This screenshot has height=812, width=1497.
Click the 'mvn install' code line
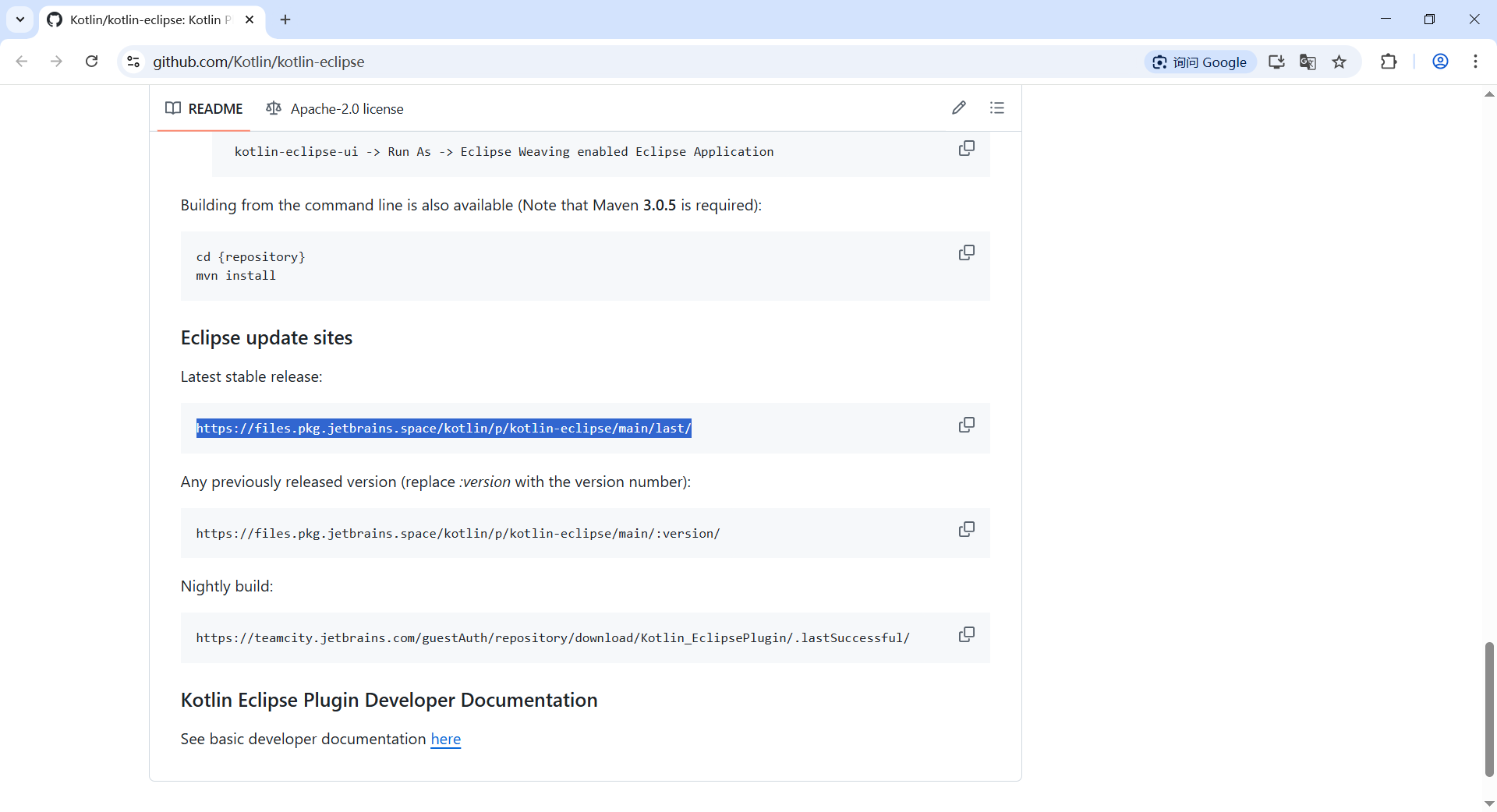tap(236, 275)
